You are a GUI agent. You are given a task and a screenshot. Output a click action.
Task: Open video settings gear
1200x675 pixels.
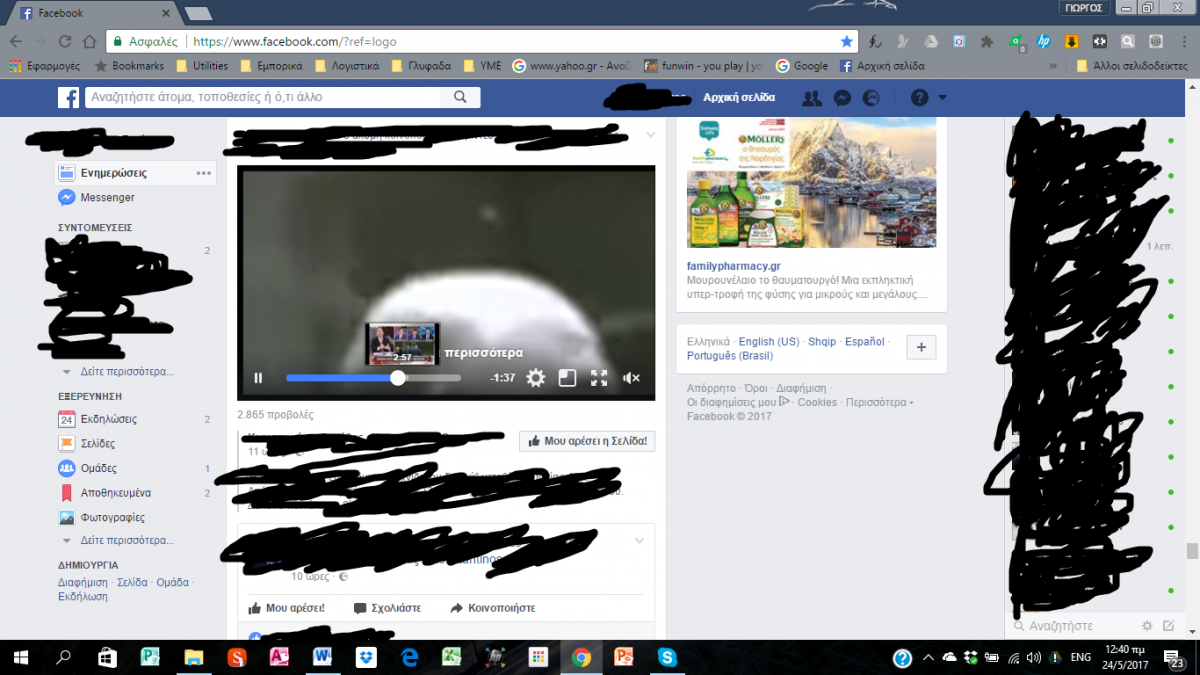coord(536,378)
